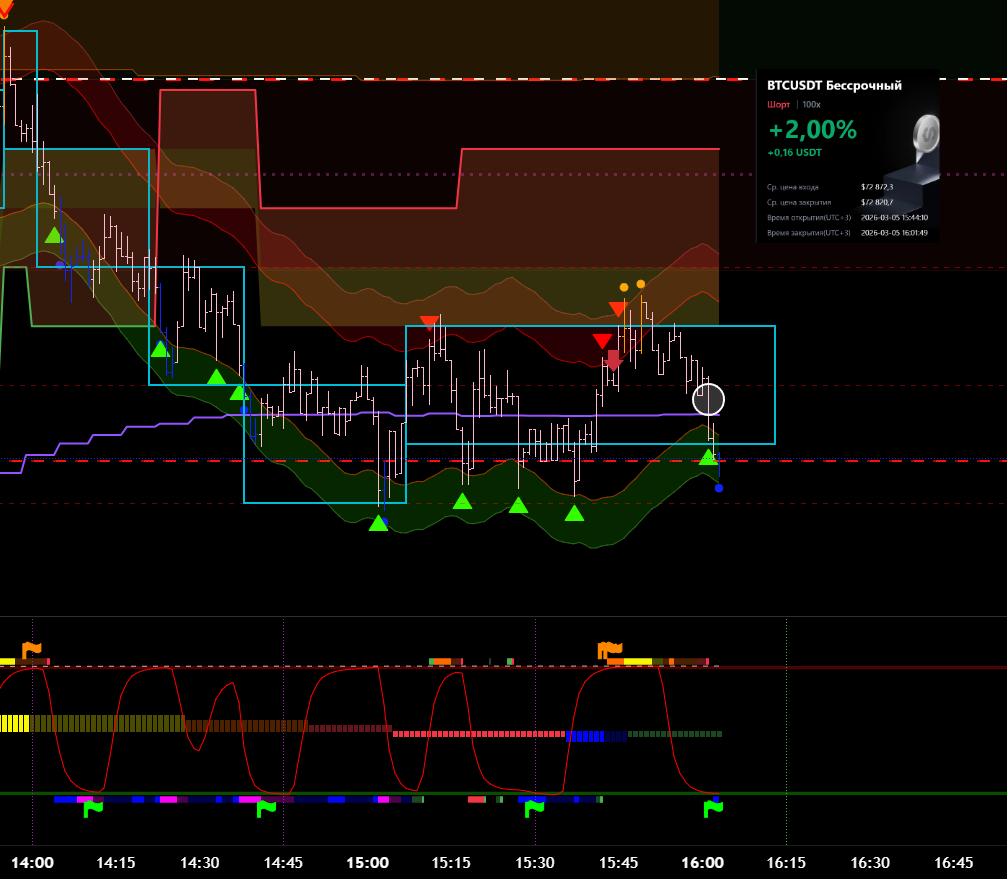Open the BTCUSDT Бессрочный card title

point(834,86)
